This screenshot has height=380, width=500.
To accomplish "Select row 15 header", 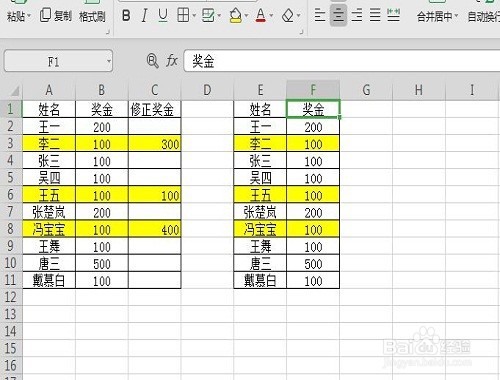I will (x=11, y=348).
